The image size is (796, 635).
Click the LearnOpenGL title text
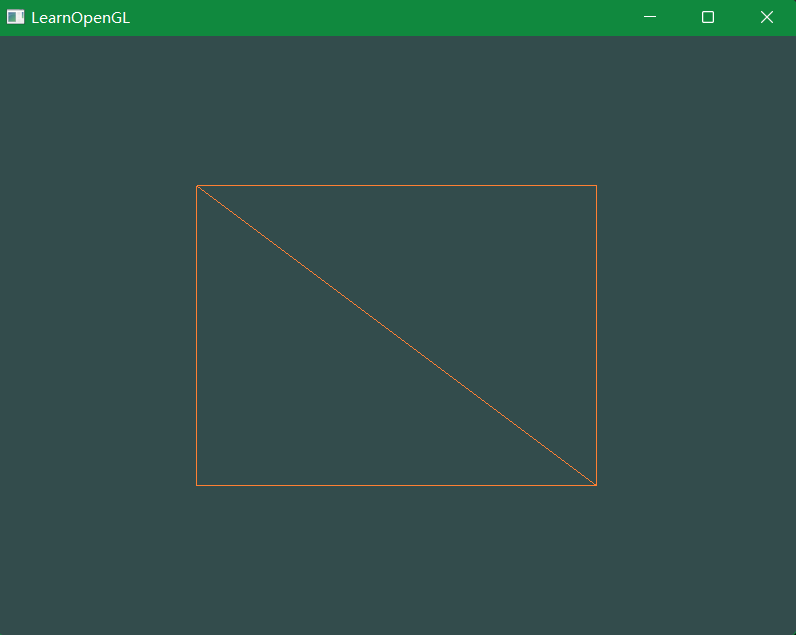click(81, 18)
